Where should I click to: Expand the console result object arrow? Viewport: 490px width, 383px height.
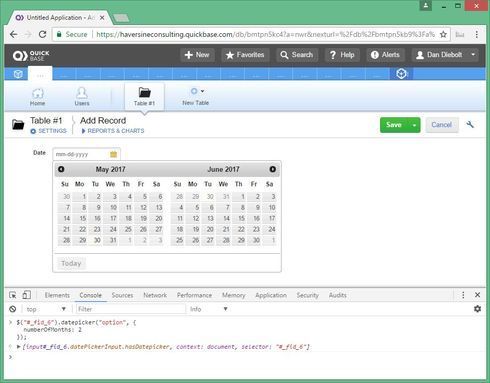pos(19,347)
